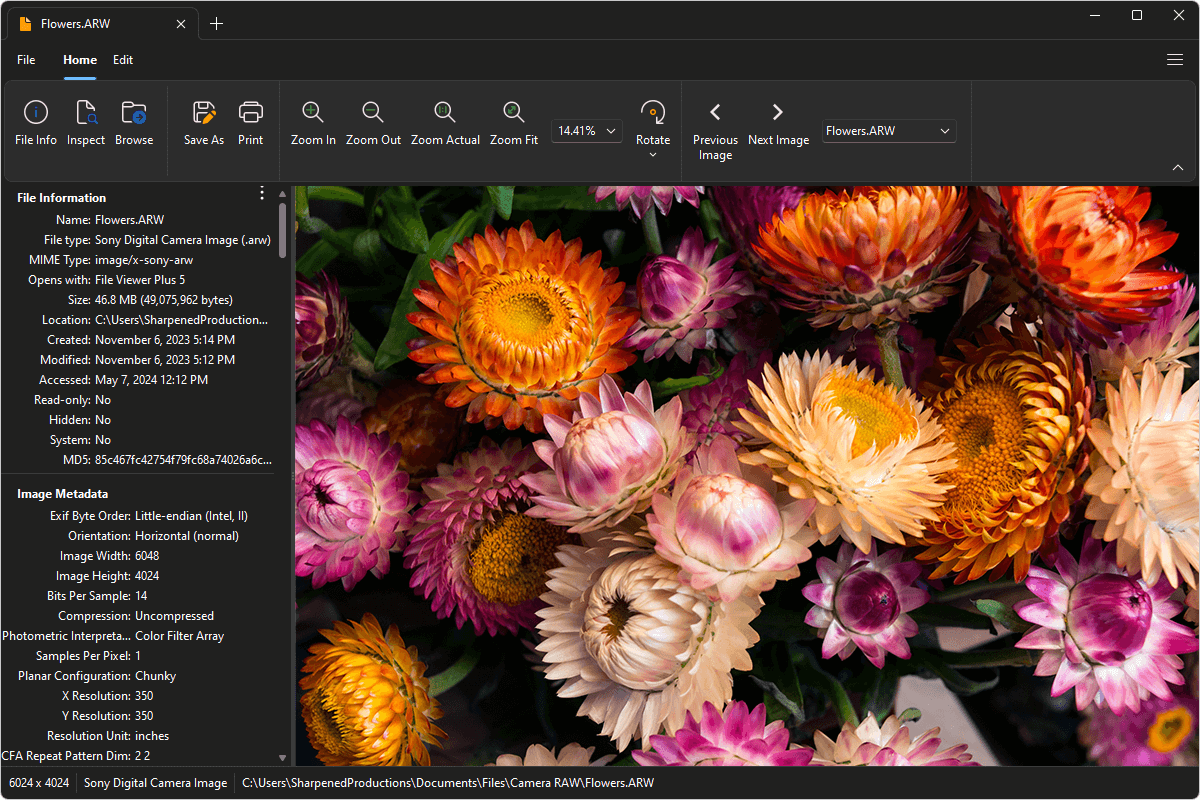Click Zoom Actual to view full size
Screen dimensions: 1200x800
445,122
